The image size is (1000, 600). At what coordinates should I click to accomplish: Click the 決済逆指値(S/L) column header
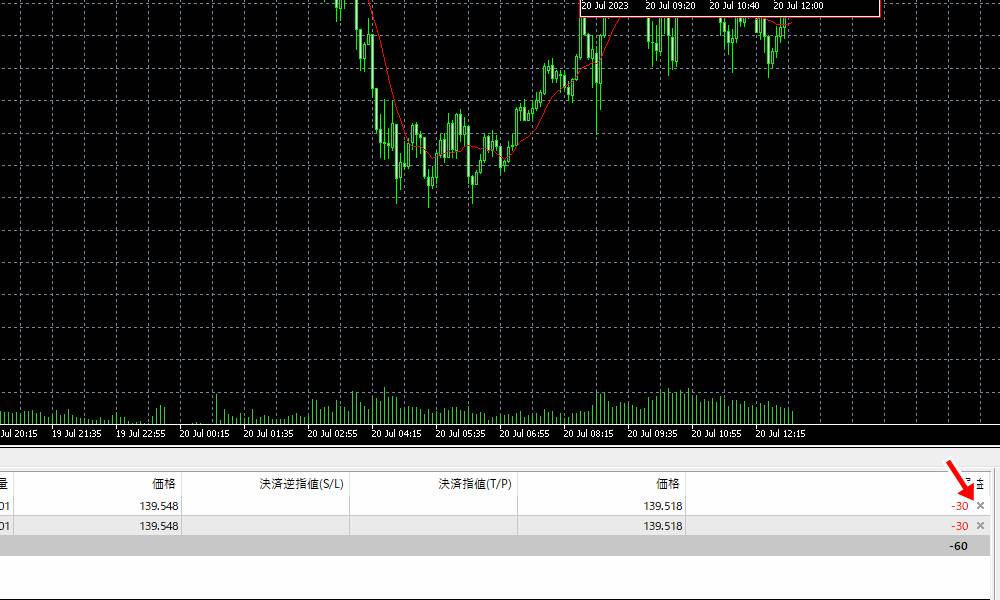pos(303,483)
